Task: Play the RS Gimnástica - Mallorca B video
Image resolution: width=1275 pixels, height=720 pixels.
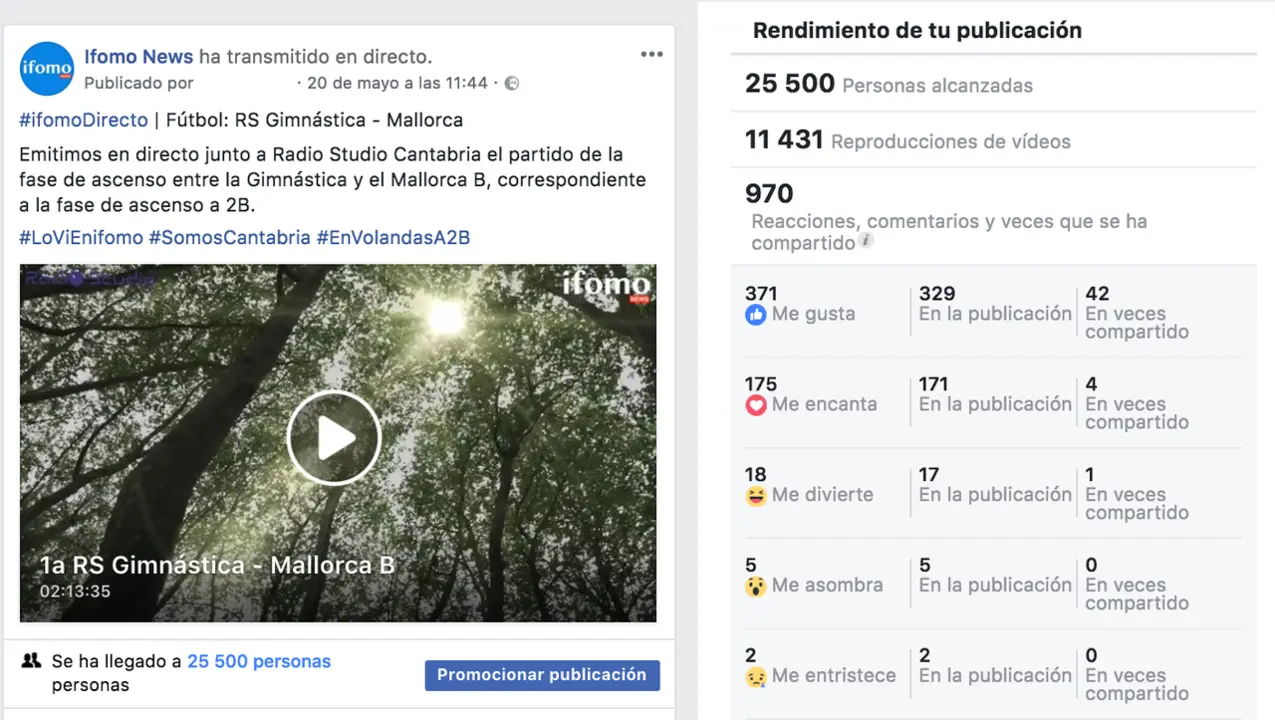Action: (334, 438)
